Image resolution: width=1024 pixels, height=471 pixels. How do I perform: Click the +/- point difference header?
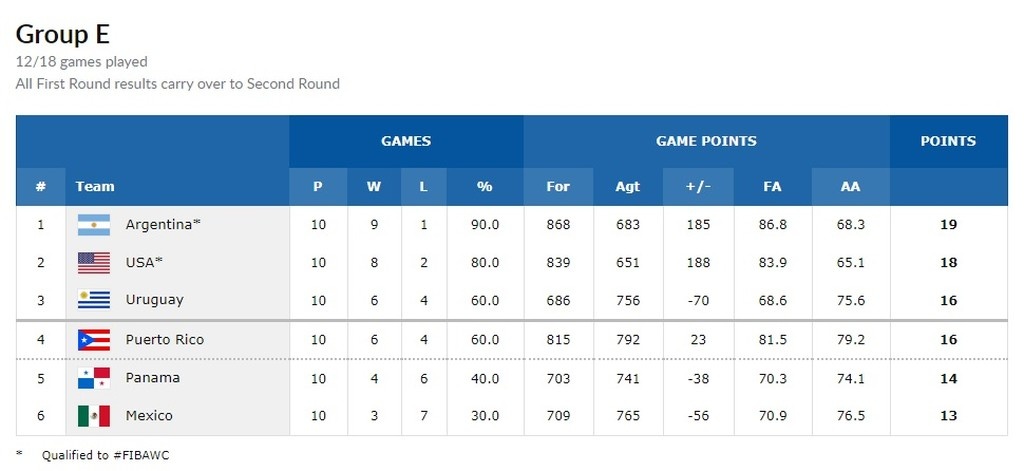[698, 186]
